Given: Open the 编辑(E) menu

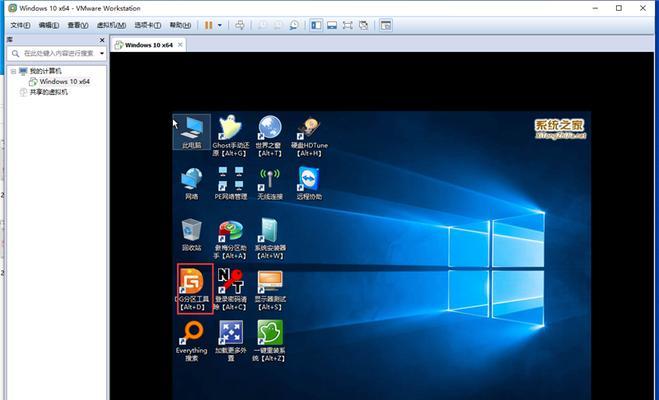Looking at the screenshot, I should click(x=49, y=25).
